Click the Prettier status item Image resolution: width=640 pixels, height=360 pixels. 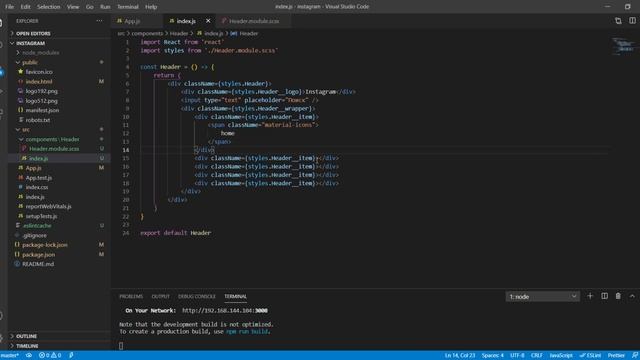coord(616,356)
